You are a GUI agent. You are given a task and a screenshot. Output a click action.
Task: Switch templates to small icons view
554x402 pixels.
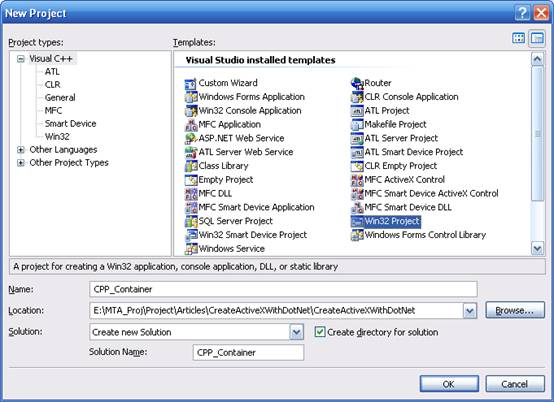pyautogui.click(x=537, y=38)
